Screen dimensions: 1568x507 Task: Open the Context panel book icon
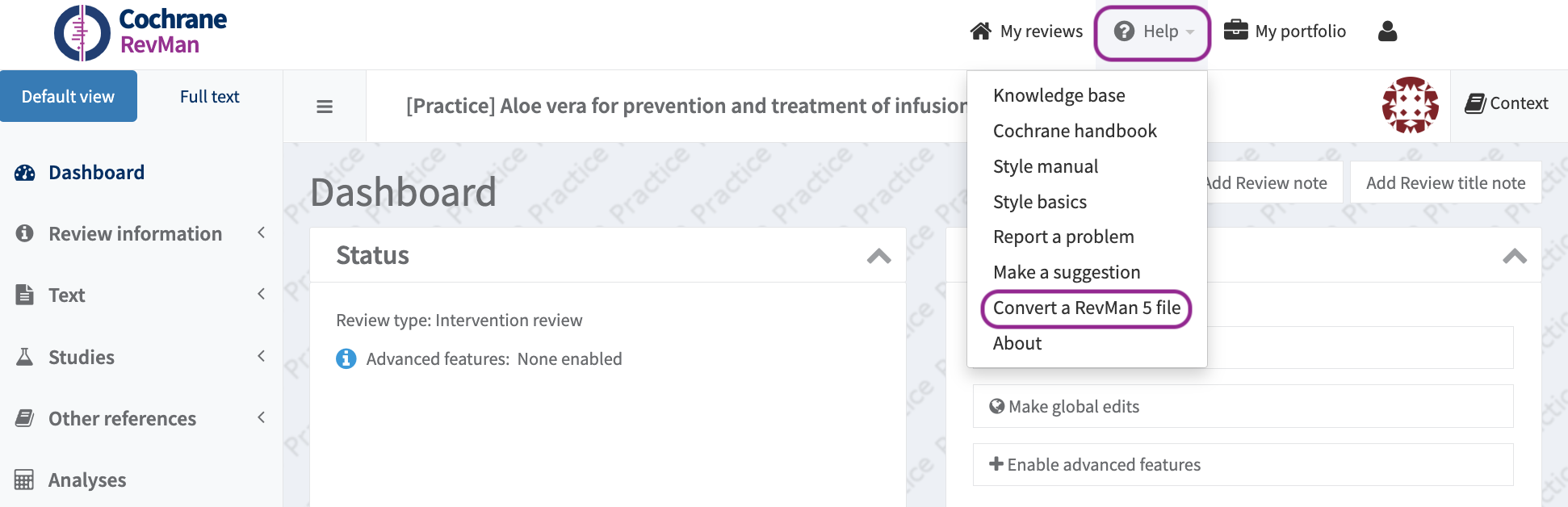(1475, 103)
